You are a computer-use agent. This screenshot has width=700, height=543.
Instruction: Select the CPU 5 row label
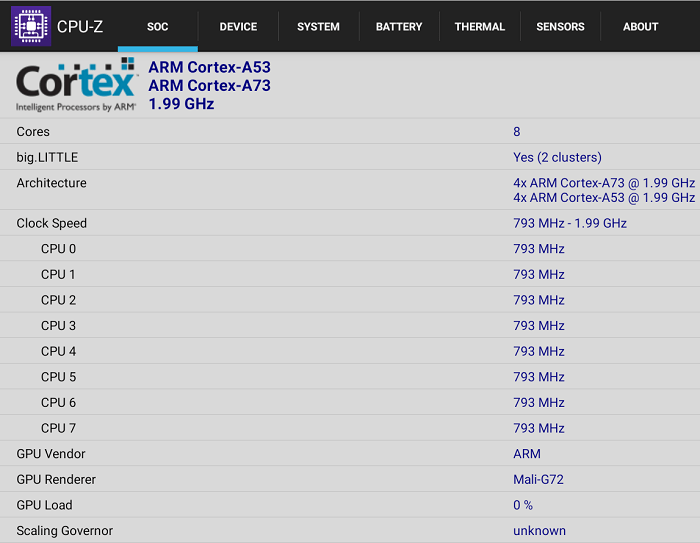(x=58, y=377)
